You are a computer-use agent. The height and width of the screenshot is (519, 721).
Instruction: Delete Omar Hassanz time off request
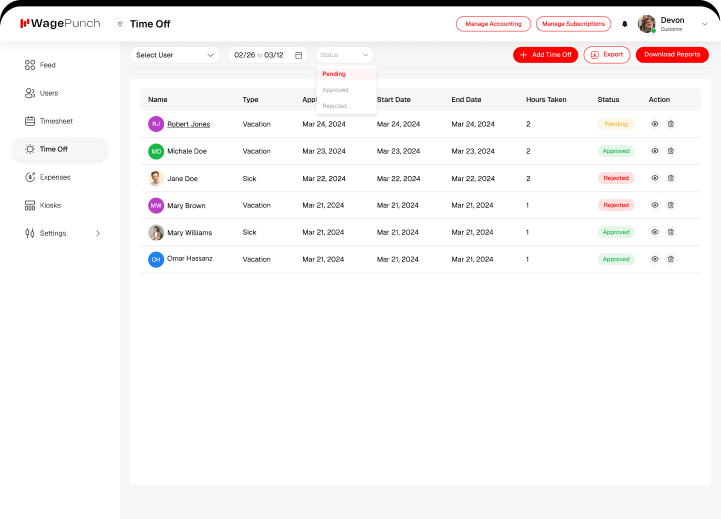pos(670,259)
